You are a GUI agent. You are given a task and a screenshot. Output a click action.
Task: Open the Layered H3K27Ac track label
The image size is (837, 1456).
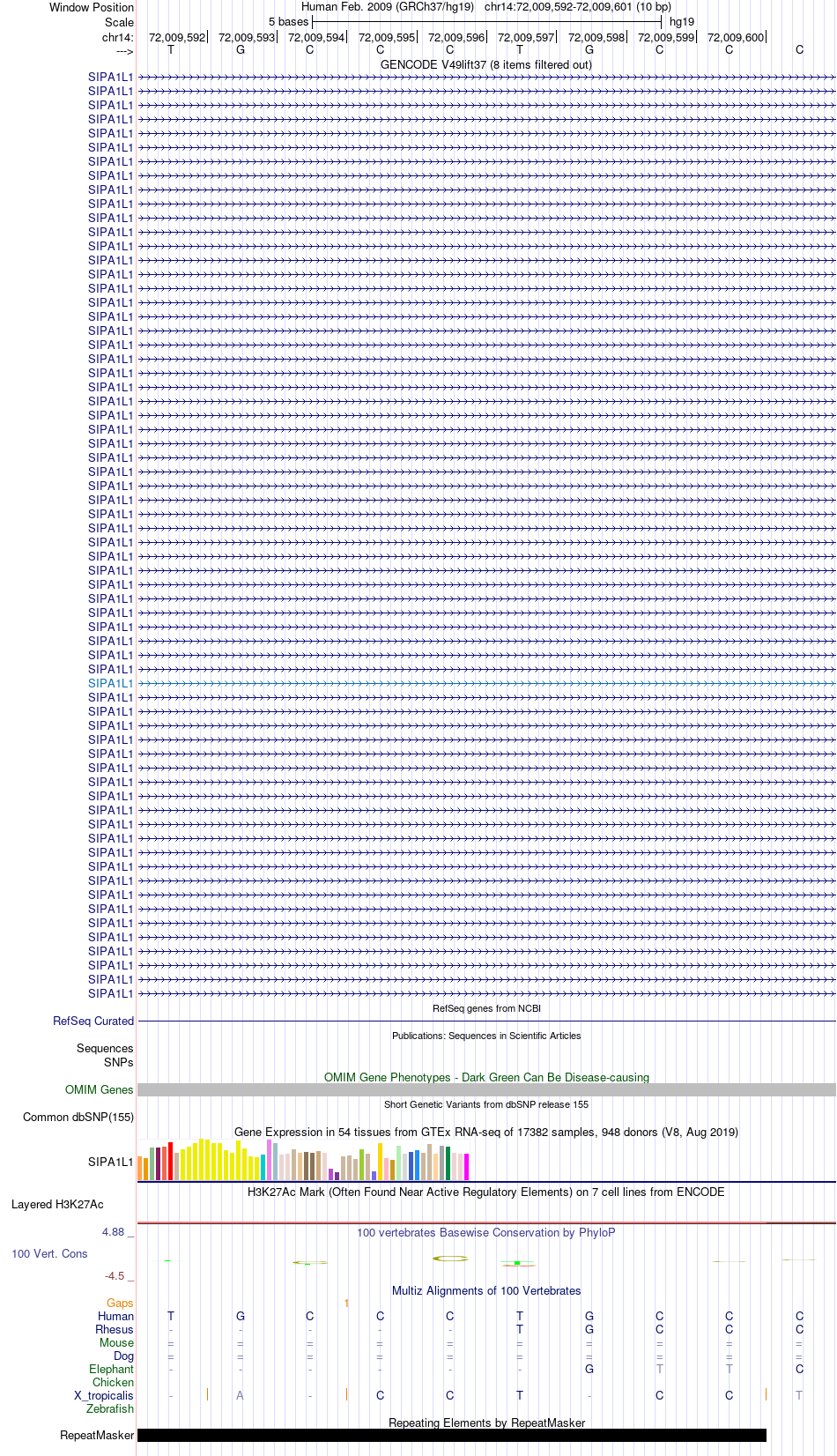(57, 1204)
